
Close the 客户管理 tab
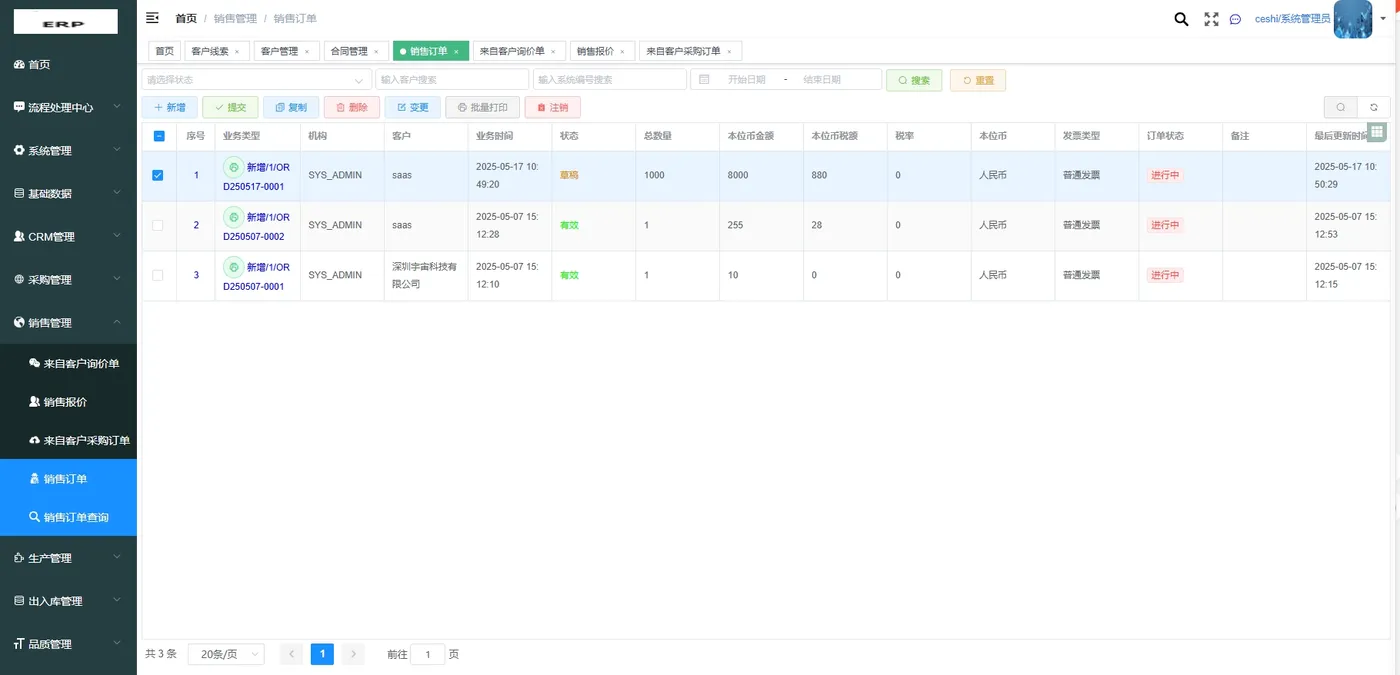coord(307,51)
